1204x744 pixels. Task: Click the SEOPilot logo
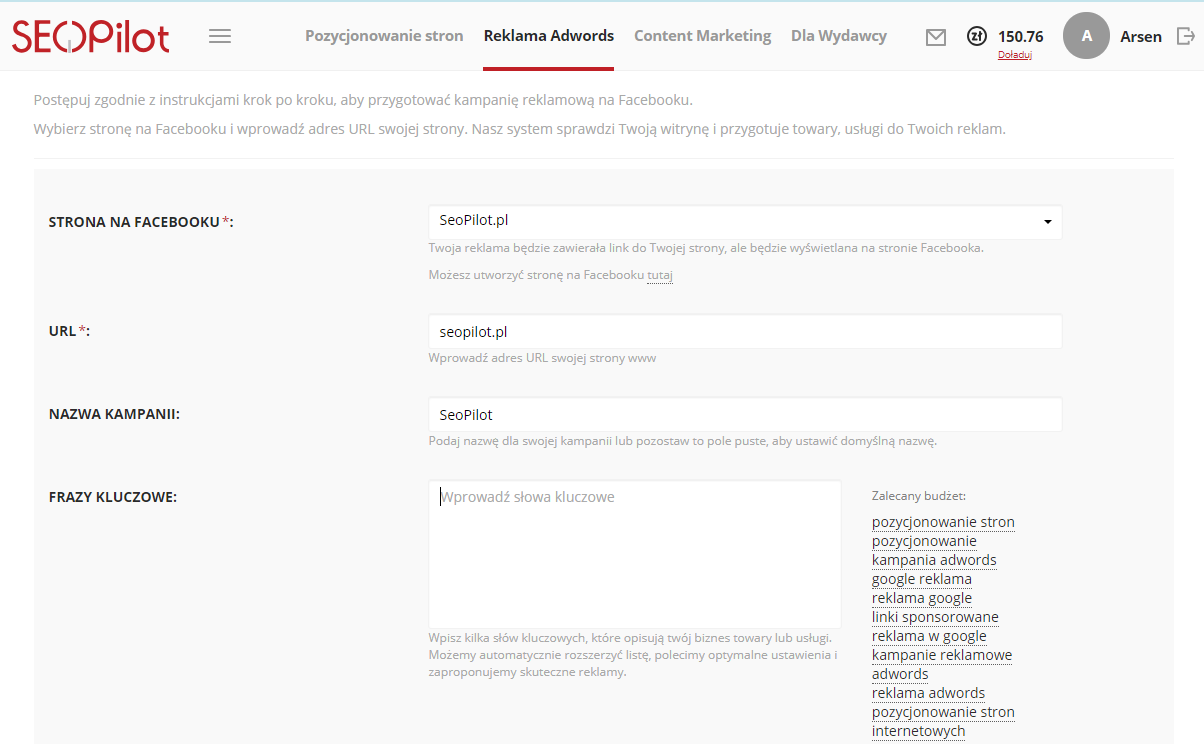point(91,36)
